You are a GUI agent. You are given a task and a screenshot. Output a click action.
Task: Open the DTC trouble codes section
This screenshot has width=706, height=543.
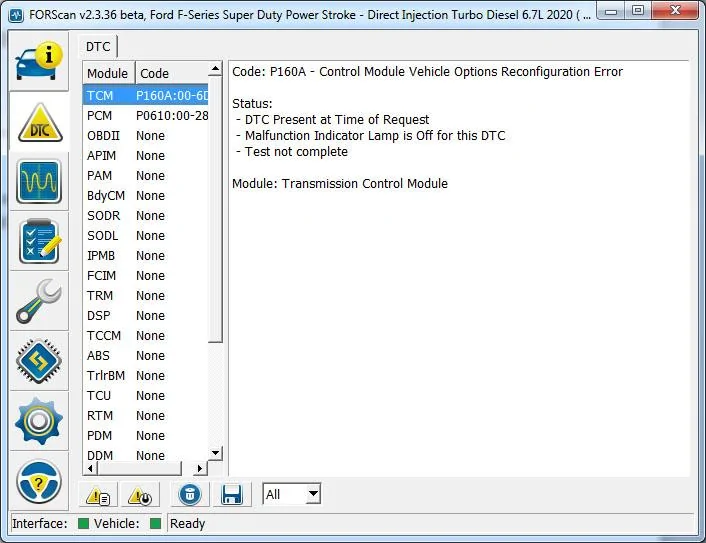[x=39, y=122]
